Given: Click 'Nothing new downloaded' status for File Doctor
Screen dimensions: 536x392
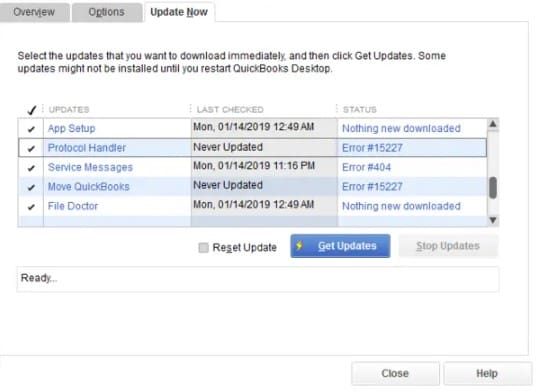Looking at the screenshot, I should (x=401, y=206).
